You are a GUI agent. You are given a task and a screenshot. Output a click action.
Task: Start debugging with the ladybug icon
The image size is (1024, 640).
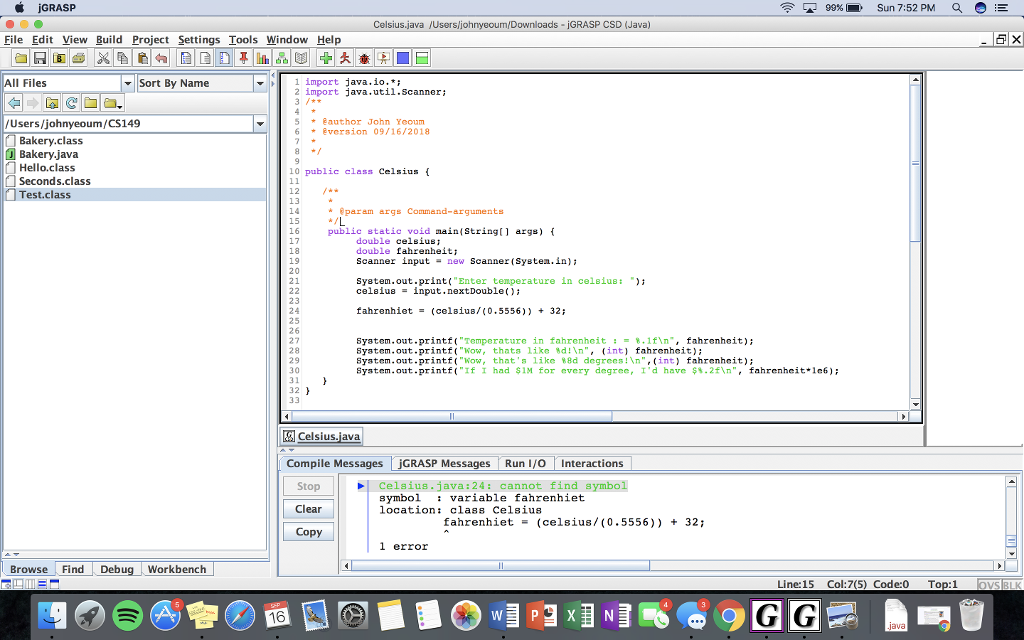tap(363, 57)
